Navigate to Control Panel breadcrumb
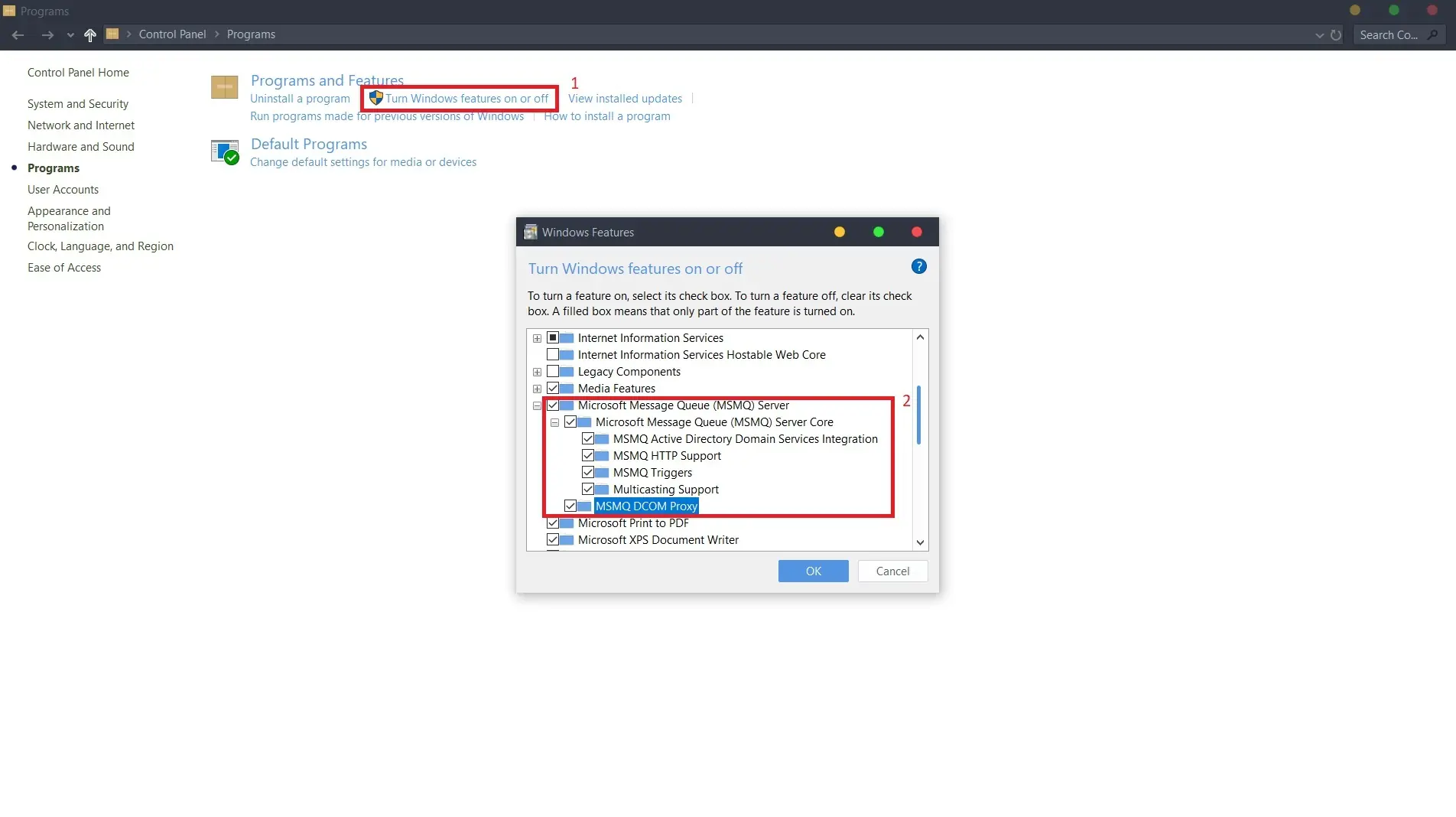Image resolution: width=1456 pixels, height=817 pixels. click(172, 34)
